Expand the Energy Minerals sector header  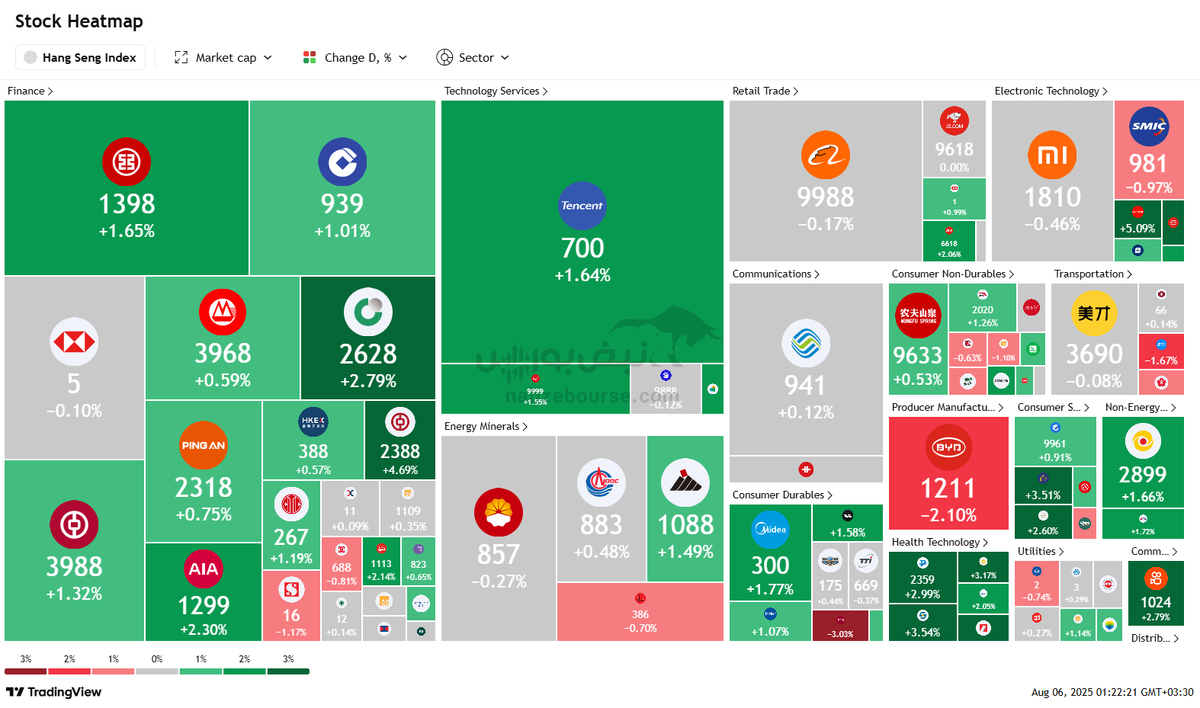point(485,426)
